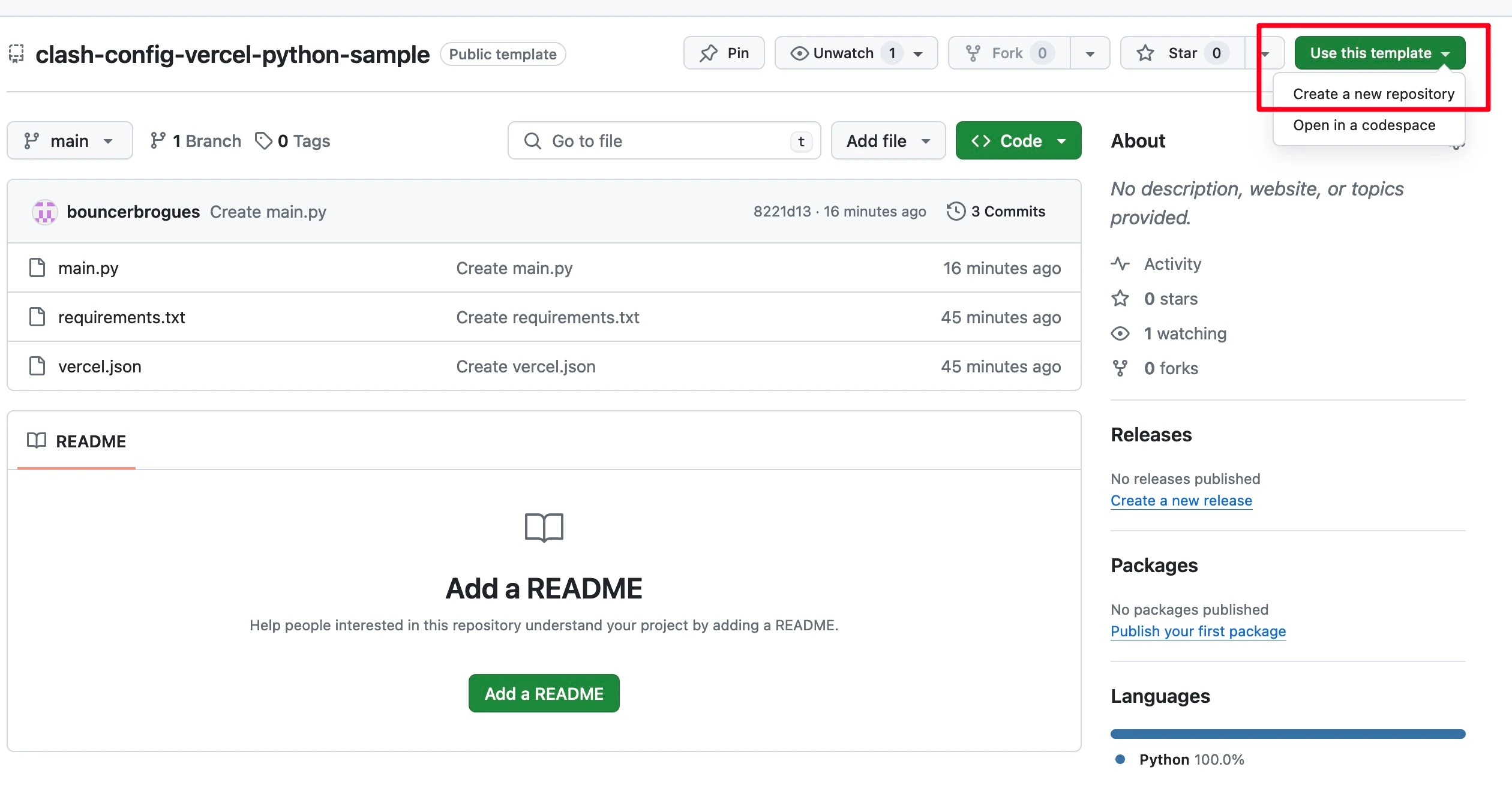Click the Go to file search field
The width and height of the screenshot is (1512, 788).
pos(664,141)
